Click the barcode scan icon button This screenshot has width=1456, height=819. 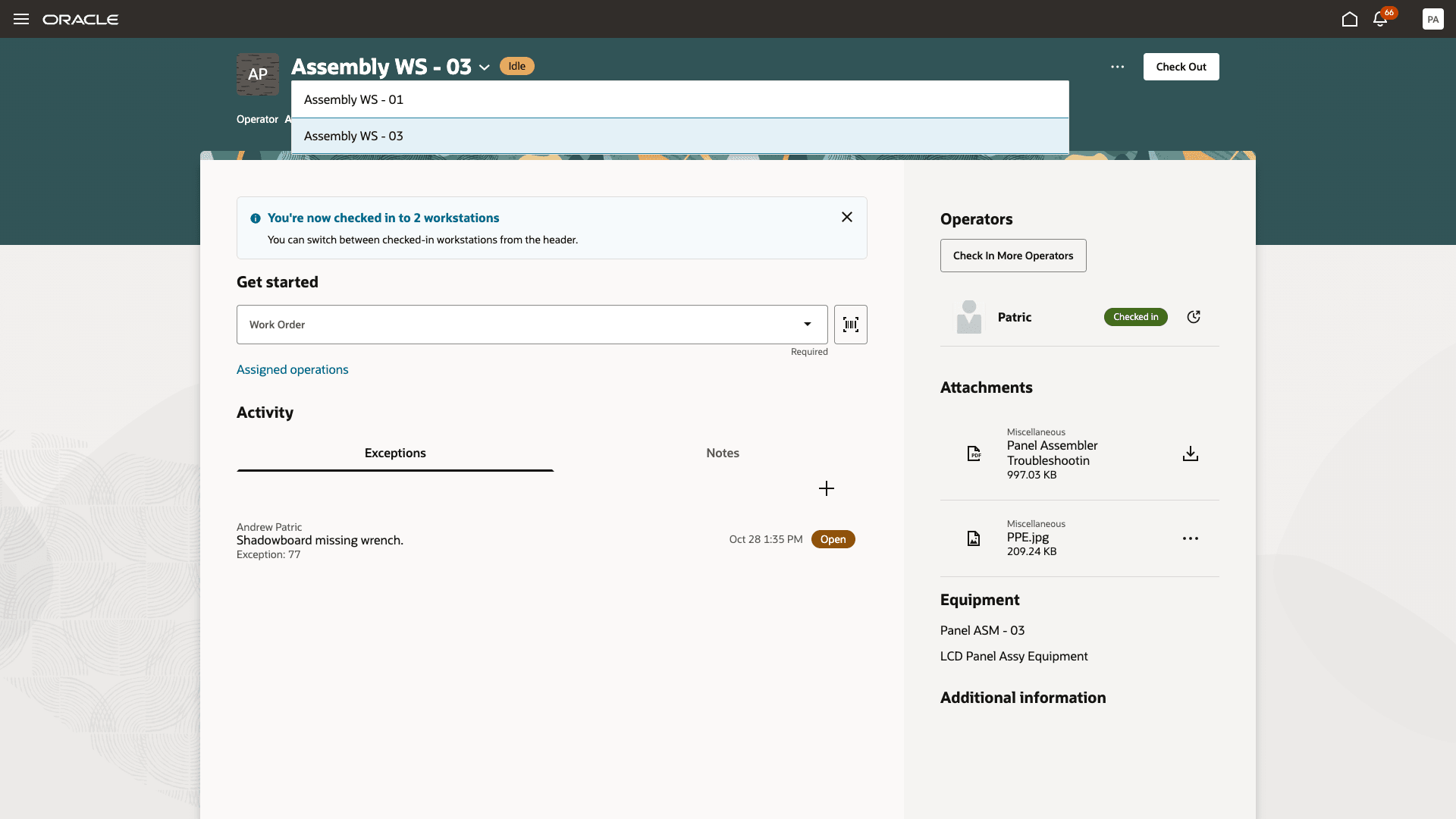pyautogui.click(x=850, y=325)
